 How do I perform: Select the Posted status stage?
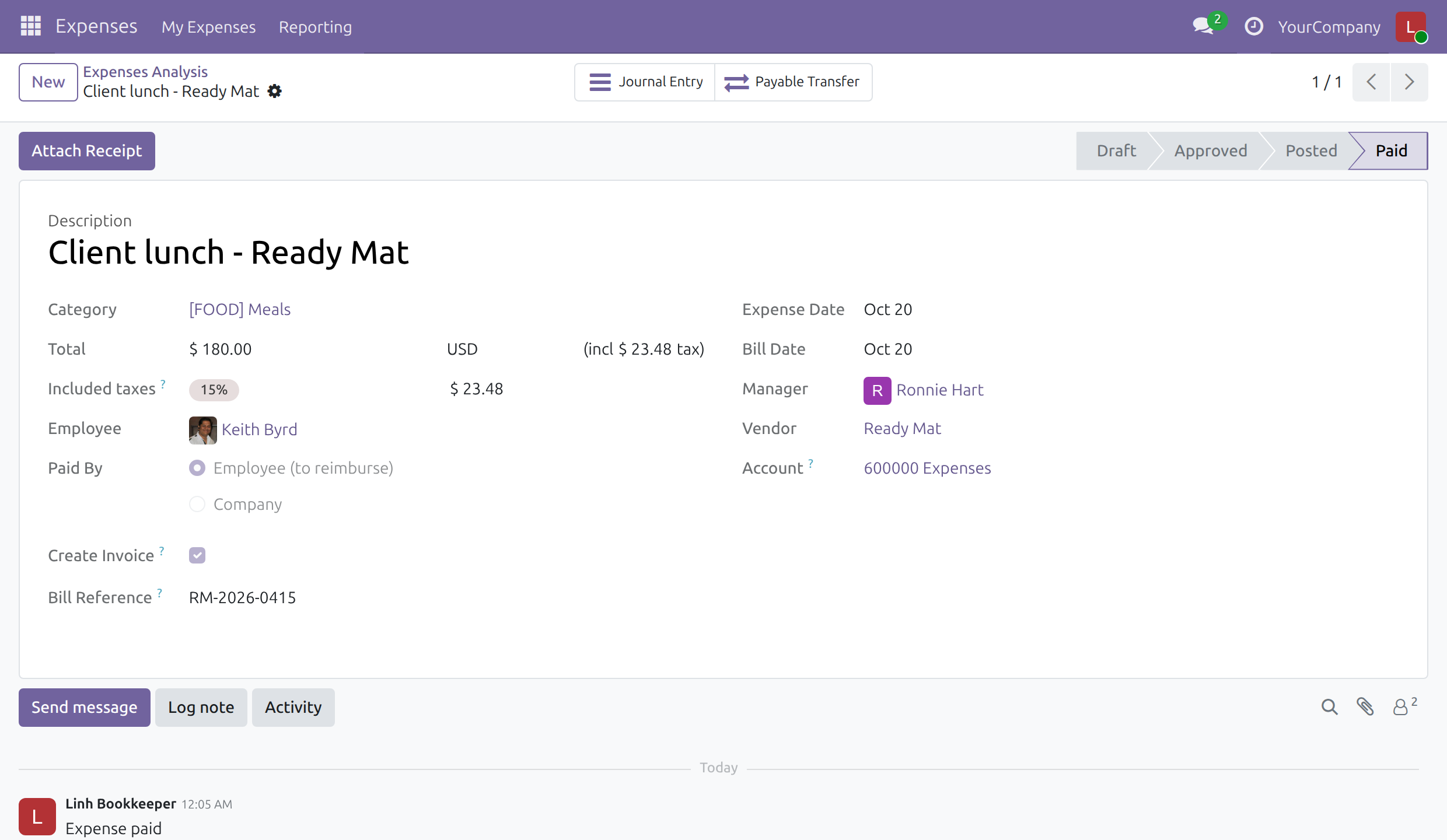coord(1310,151)
